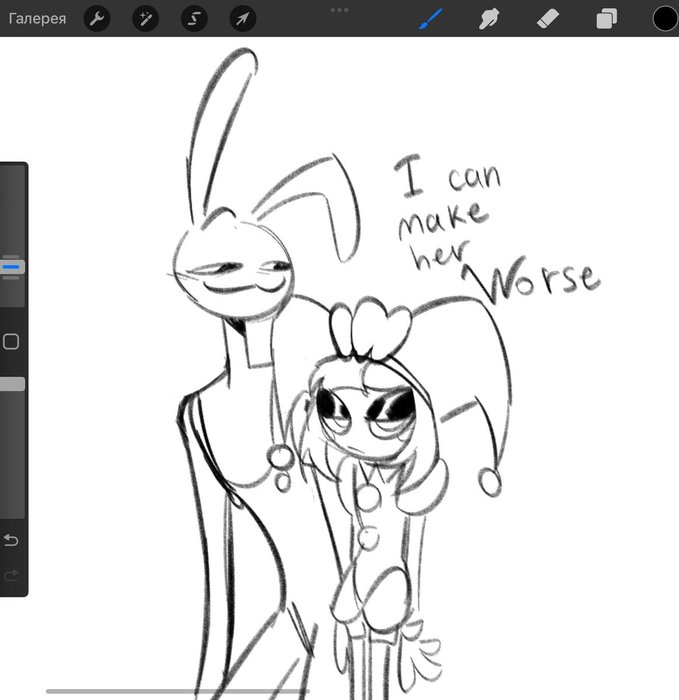Open the black color picker circle
Viewport: 679px width, 700px height.
point(665,19)
